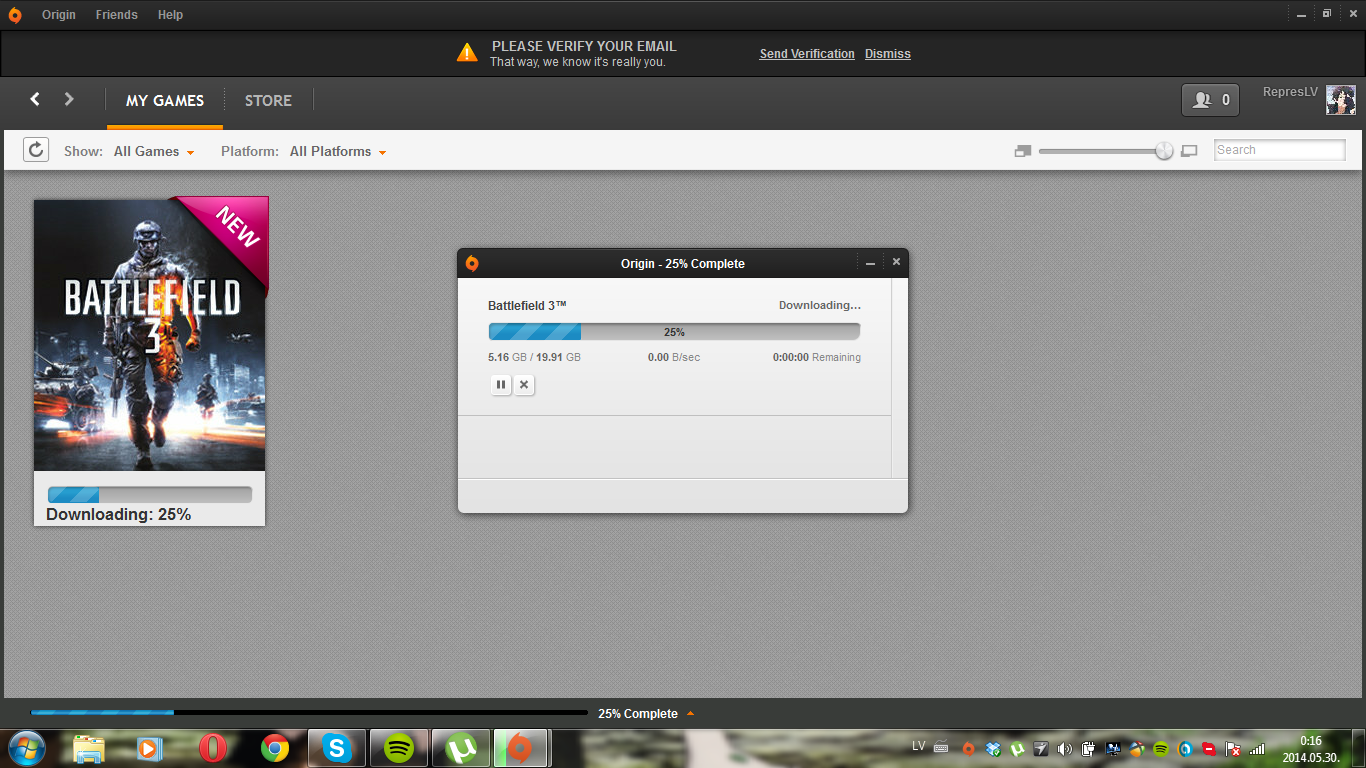Click the volume speaker tray icon

(x=1064, y=748)
